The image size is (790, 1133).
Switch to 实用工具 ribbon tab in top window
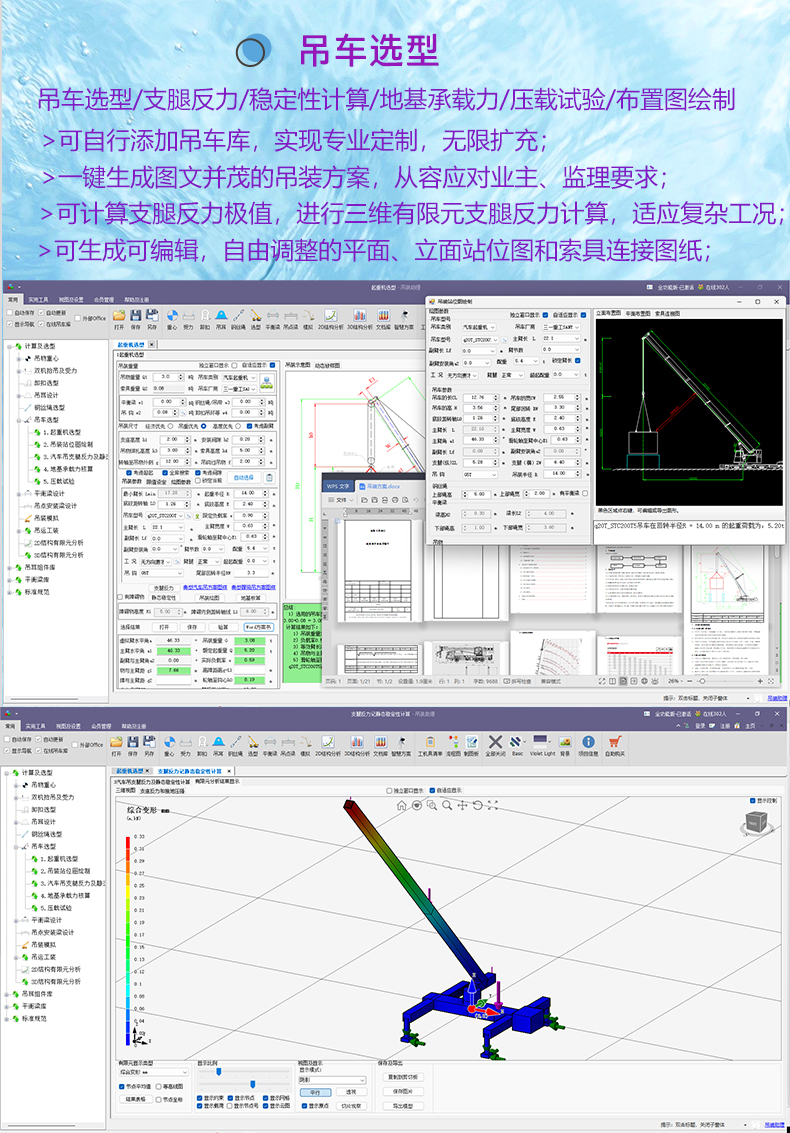pyautogui.click(x=38, y=298)
